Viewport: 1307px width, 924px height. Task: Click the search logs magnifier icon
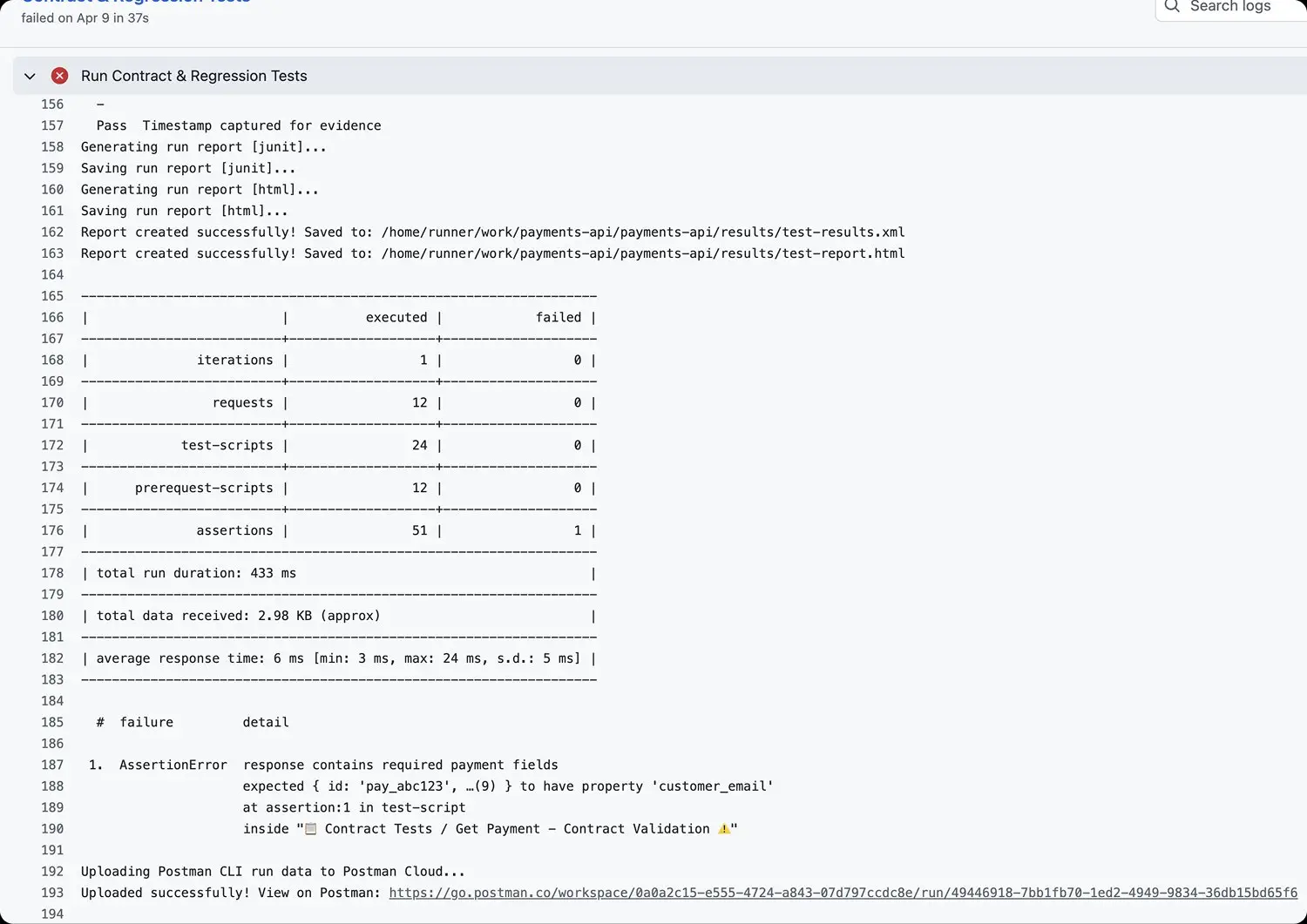1172,6
